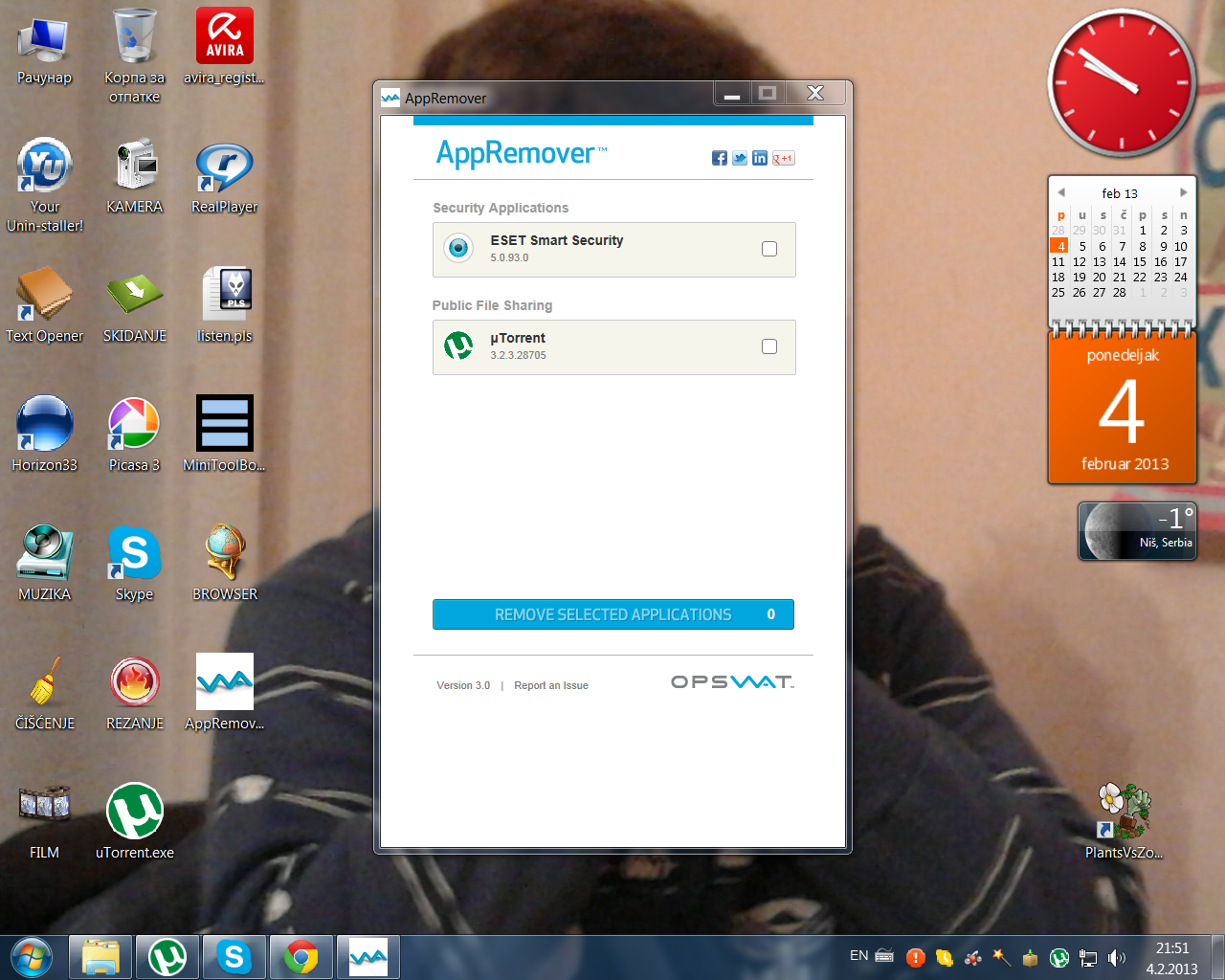Launch Google Chrome from the taskbar
Screen dimensions: 1225x980
(x=301, y=957)
